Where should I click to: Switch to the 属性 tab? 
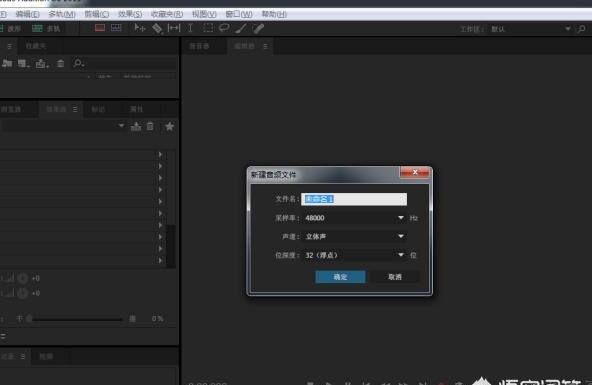137,109
